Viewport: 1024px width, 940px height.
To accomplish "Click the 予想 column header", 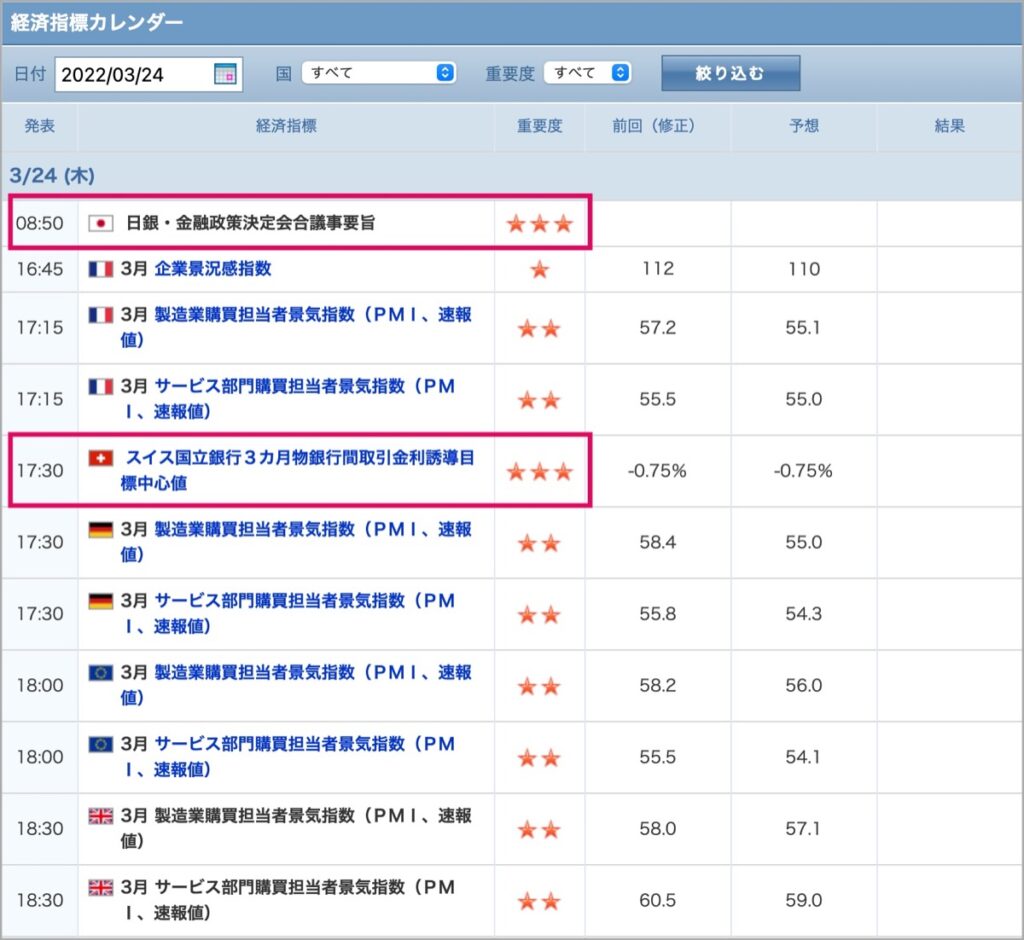I will pos(804,126).
